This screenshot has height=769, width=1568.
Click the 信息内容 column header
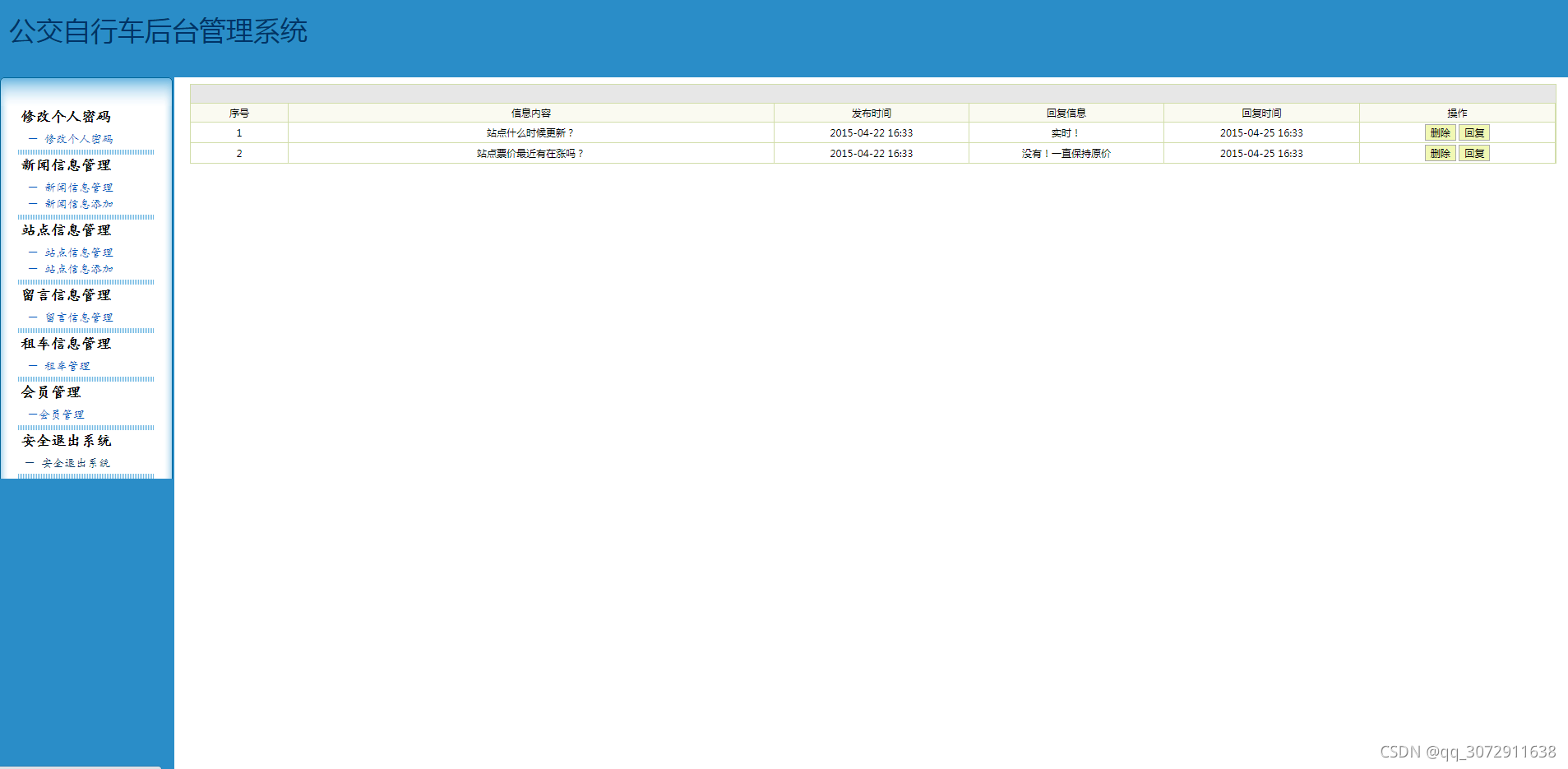[531, 113]
